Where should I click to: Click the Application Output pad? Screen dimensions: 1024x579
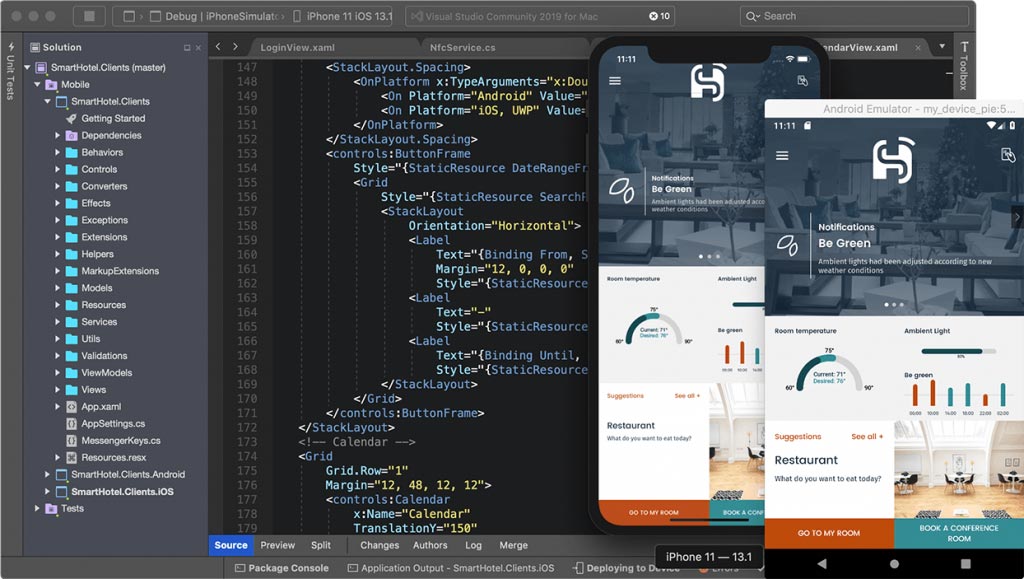451,568
